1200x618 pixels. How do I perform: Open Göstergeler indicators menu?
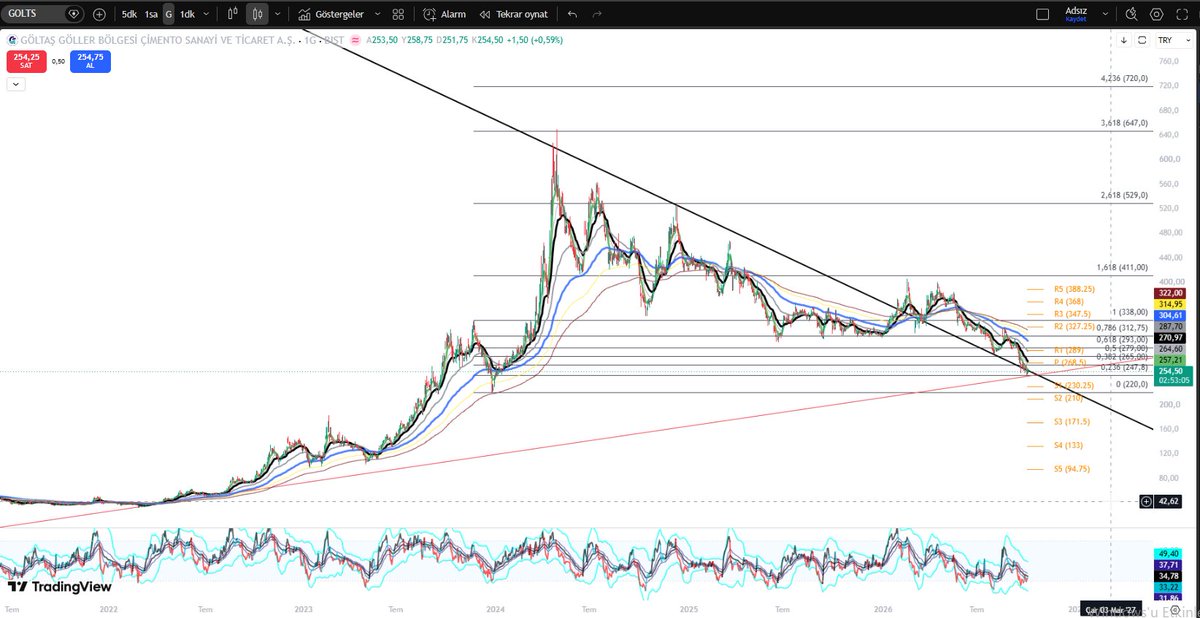tap(331, 14)
